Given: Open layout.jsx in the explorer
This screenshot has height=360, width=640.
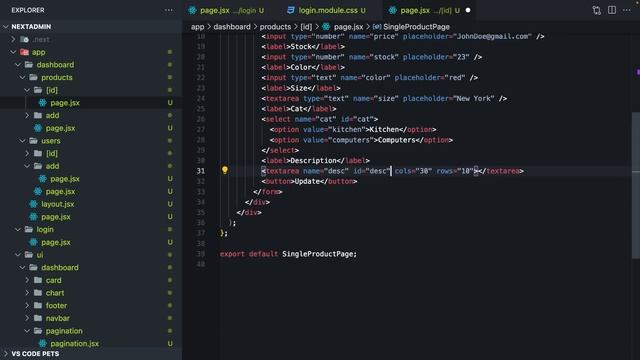Looking at the screenshot, I should coord(58,204).
